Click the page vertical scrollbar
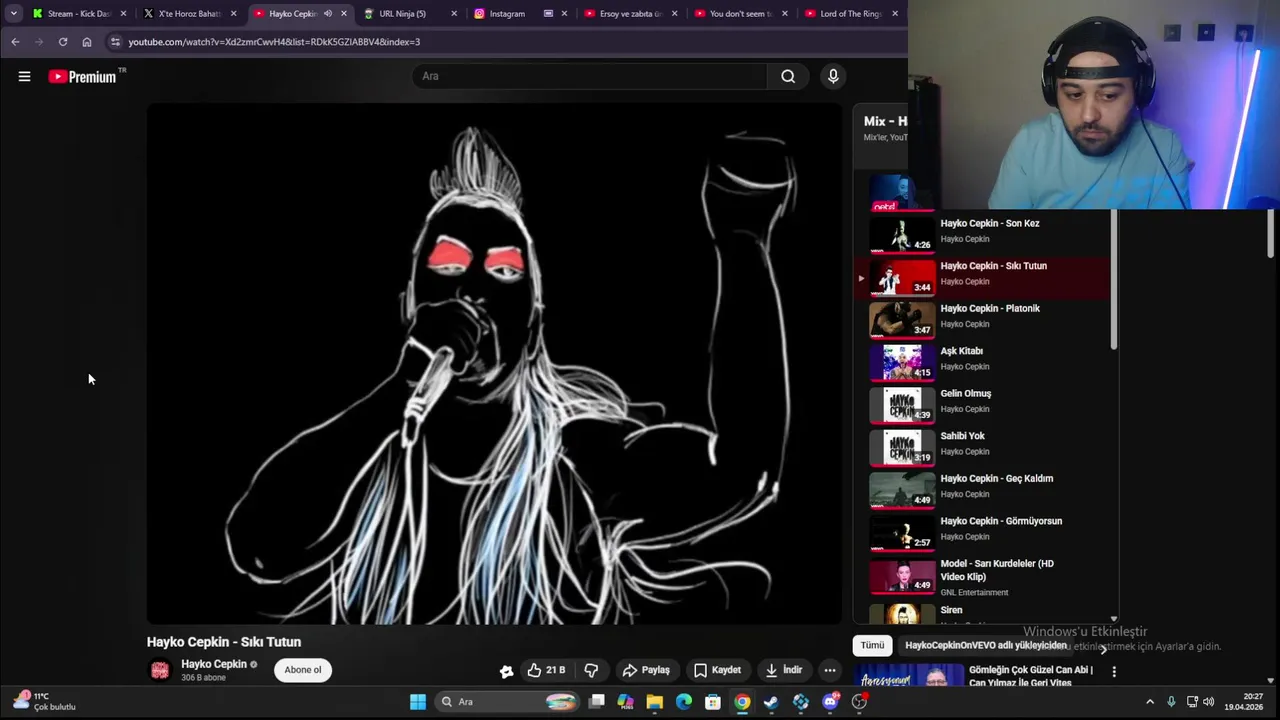 pos(1271,235)
